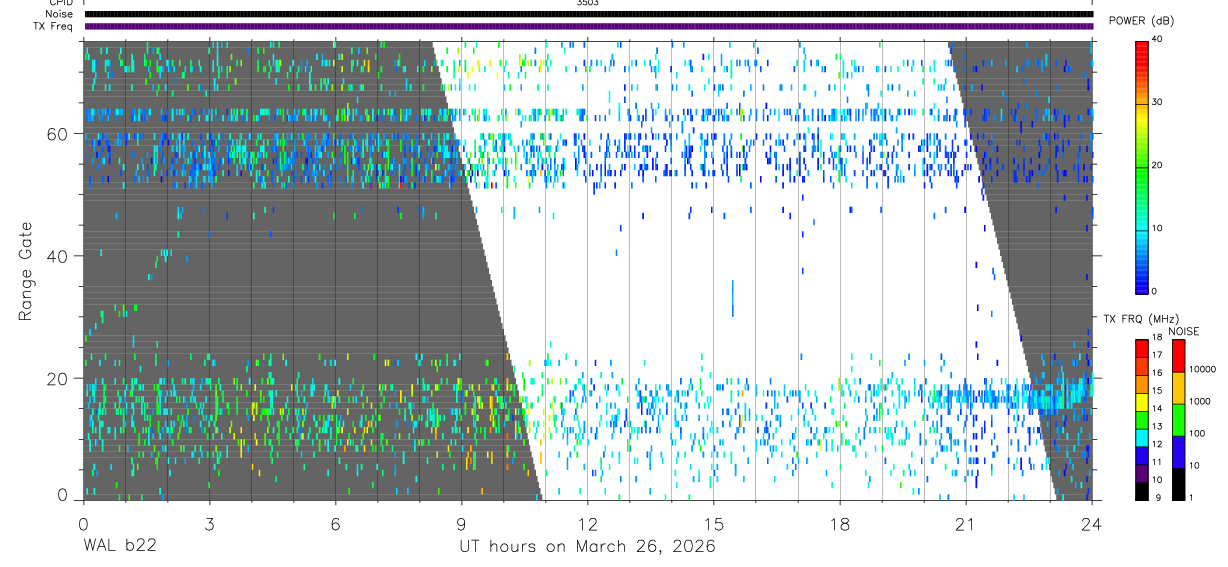Screen dimensions: 1228x567
Task: Click the 18 tick label on UT hours axis
Action: pos(839,524)
